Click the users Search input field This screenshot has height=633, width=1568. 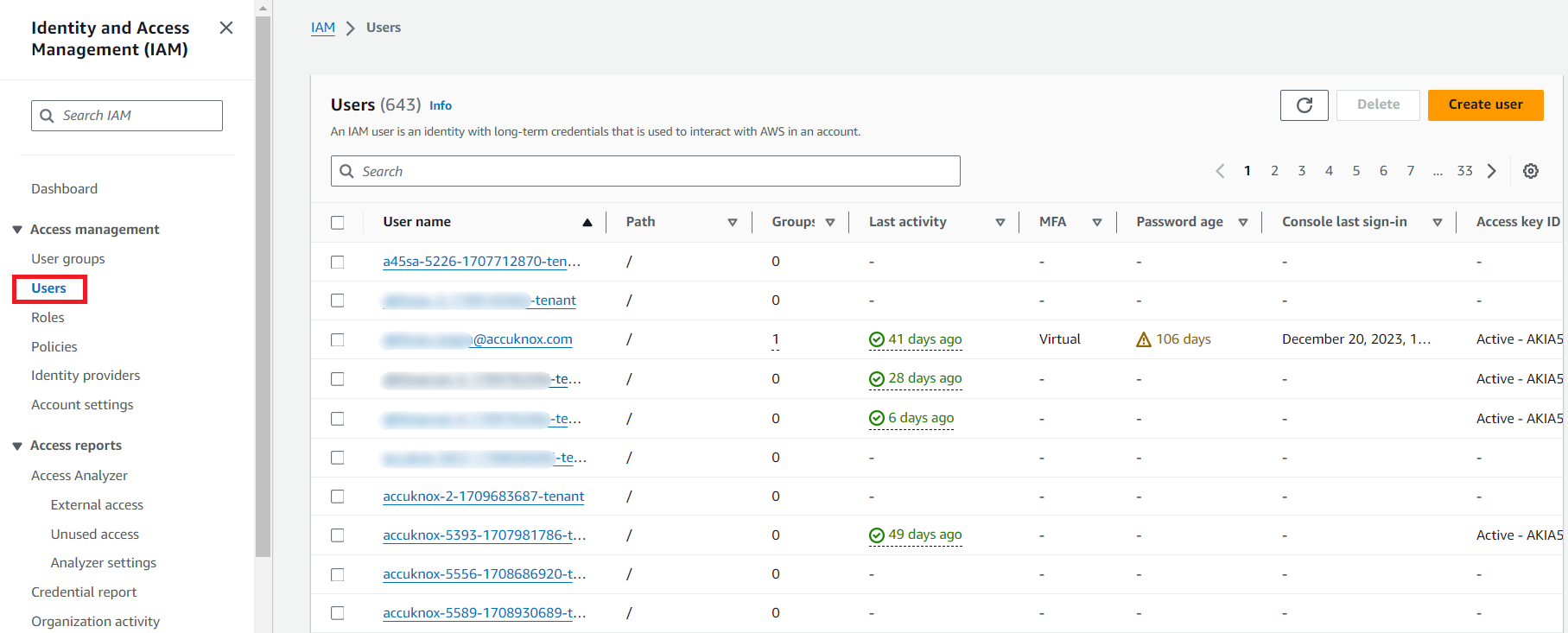pyautogui.click(x=657, y=171)
